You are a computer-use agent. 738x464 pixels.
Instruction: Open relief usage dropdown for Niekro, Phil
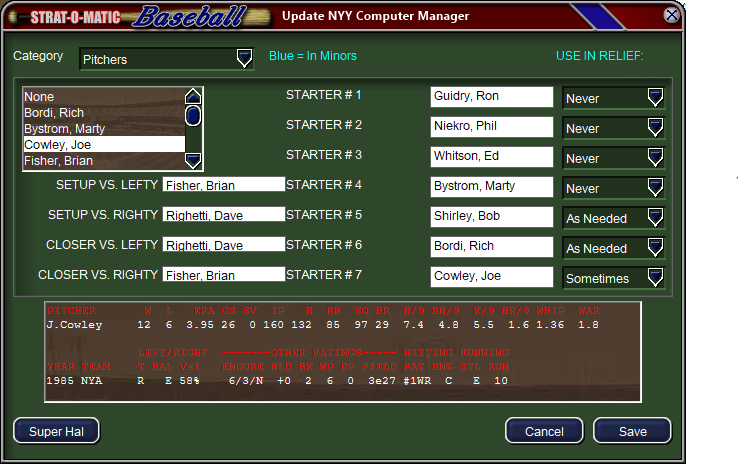pos(614,128)
